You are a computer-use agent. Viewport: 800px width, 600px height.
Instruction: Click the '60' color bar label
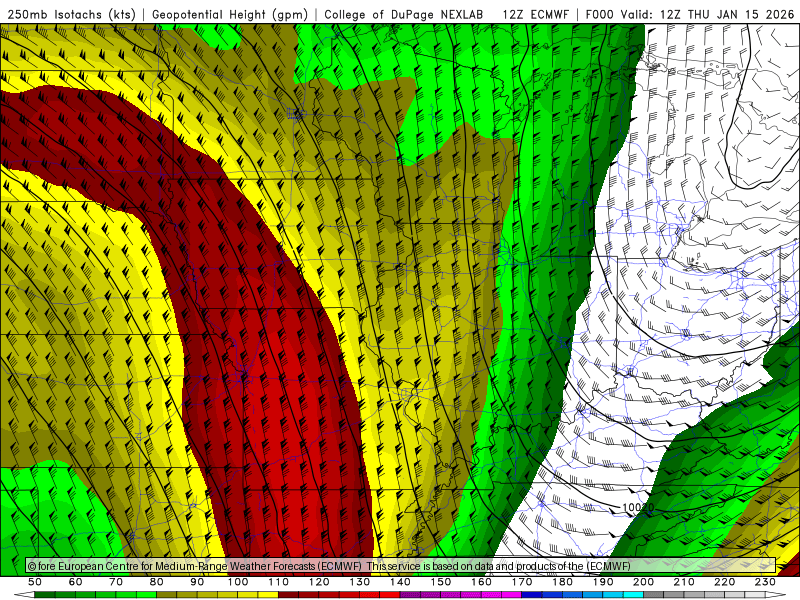pos(76,582)
